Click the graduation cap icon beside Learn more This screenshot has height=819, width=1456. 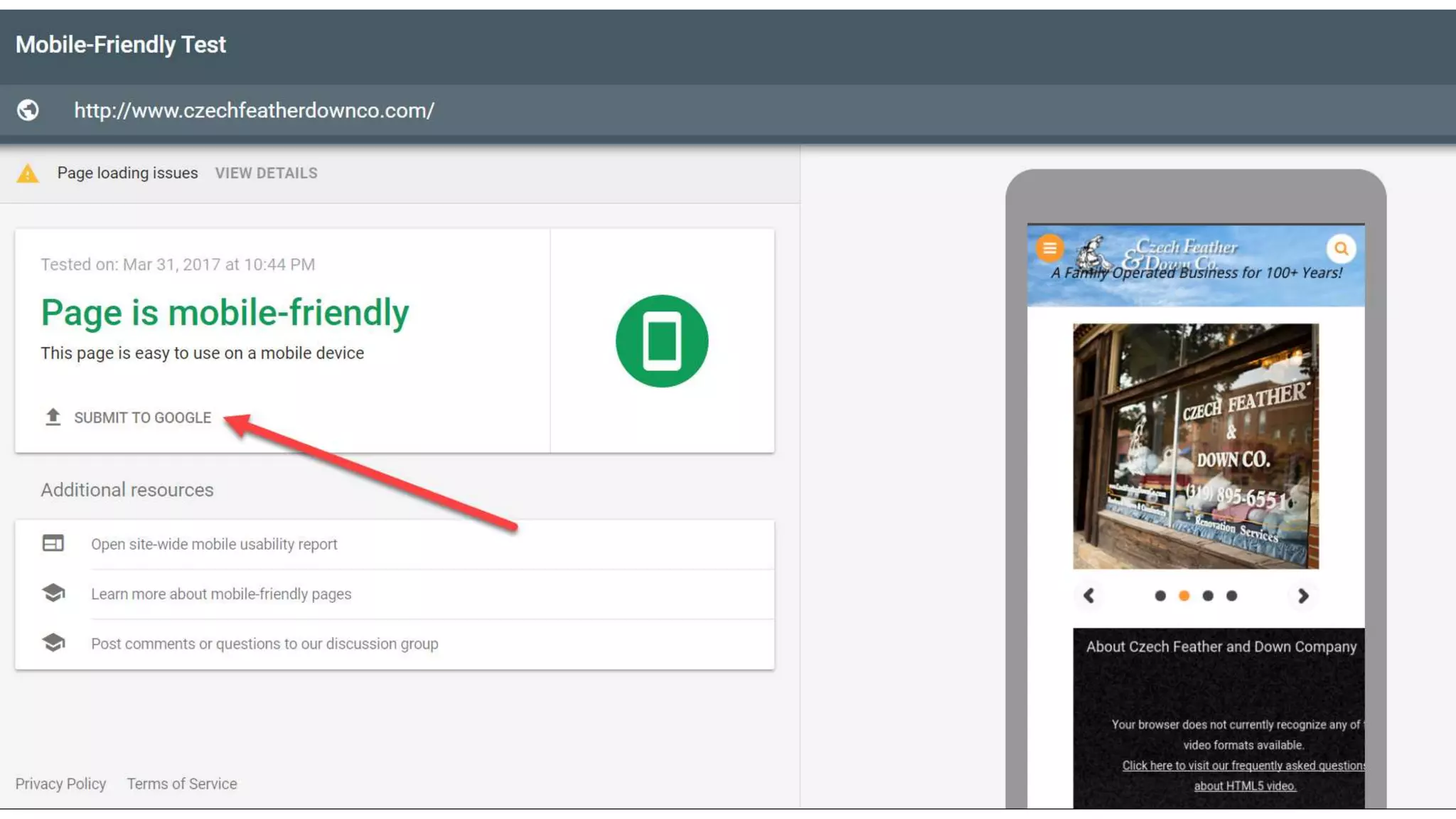pos(53,593)
